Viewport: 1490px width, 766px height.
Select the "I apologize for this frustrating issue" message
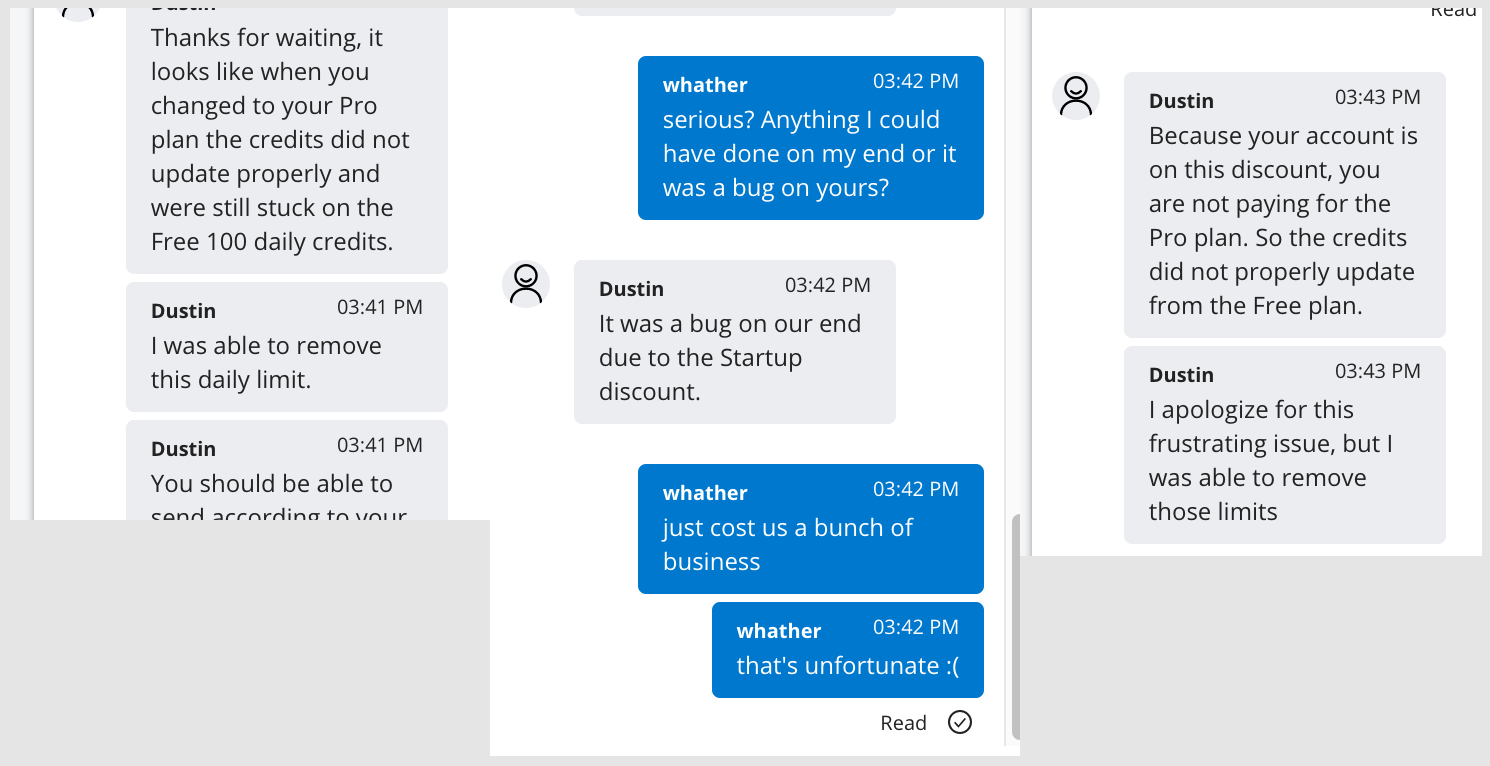tap(1284, 445)
